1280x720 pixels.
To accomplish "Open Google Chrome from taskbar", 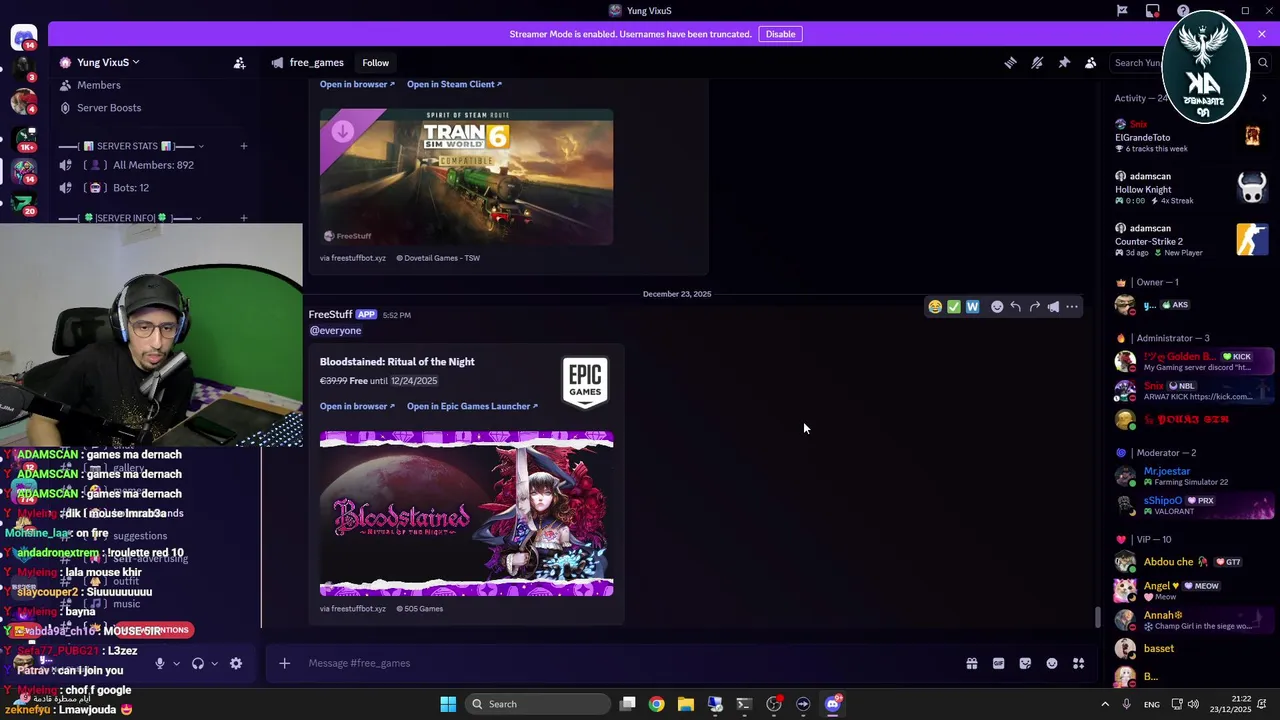I will click(x=656, y=704).
